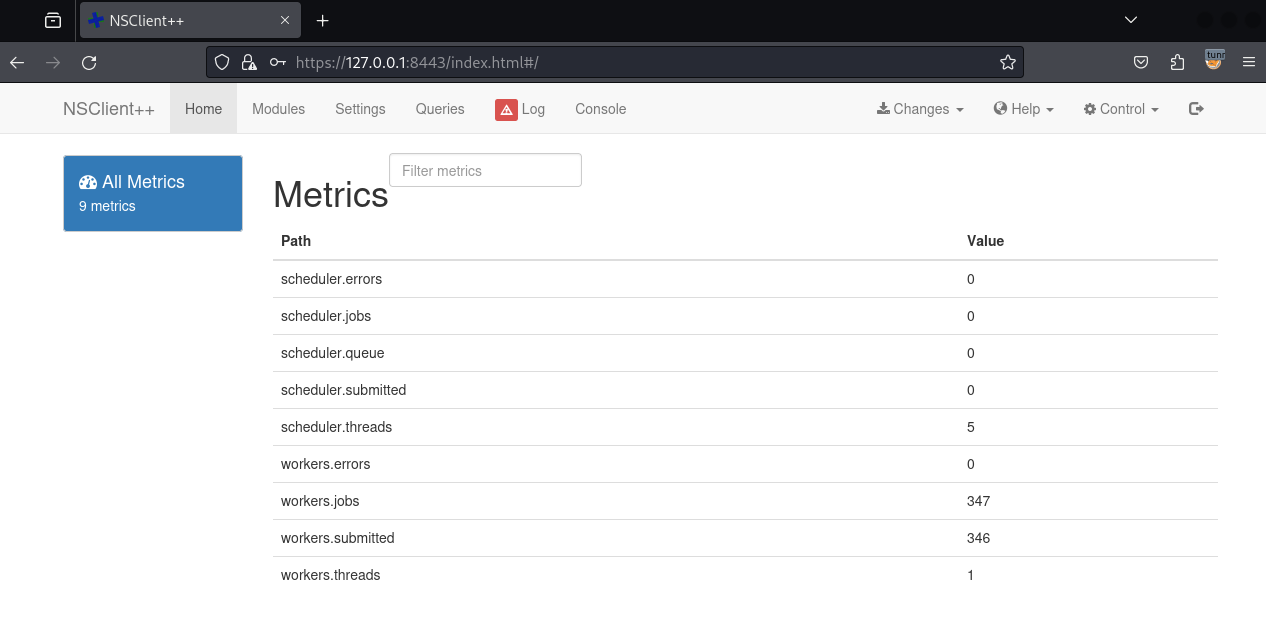1266x623 pixels.
Task: Focus the Filter metrics input field
Action: click(x=485, y=170)
